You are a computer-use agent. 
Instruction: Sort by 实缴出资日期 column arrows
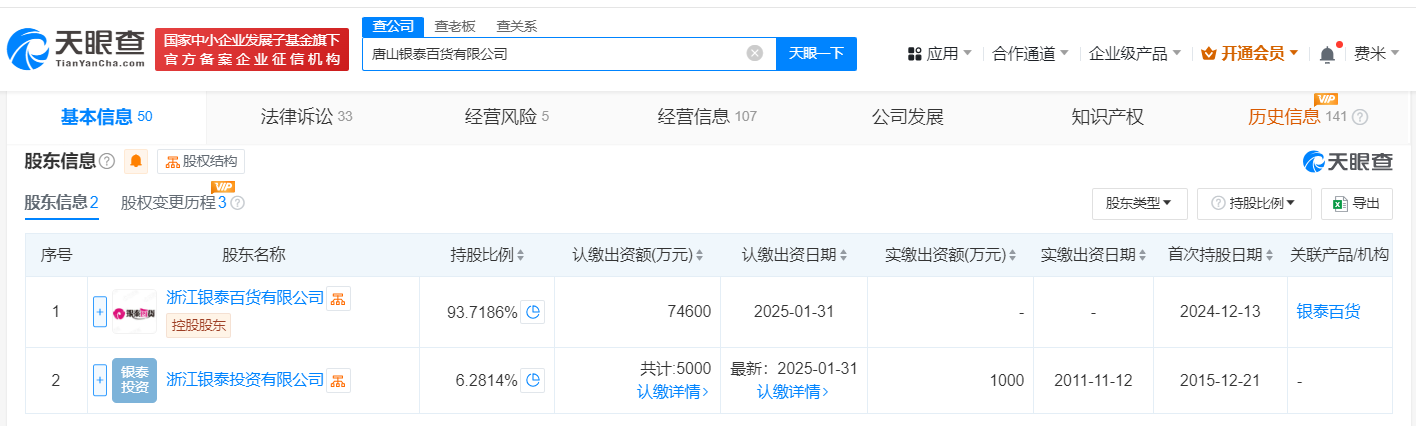point(1142,255)
